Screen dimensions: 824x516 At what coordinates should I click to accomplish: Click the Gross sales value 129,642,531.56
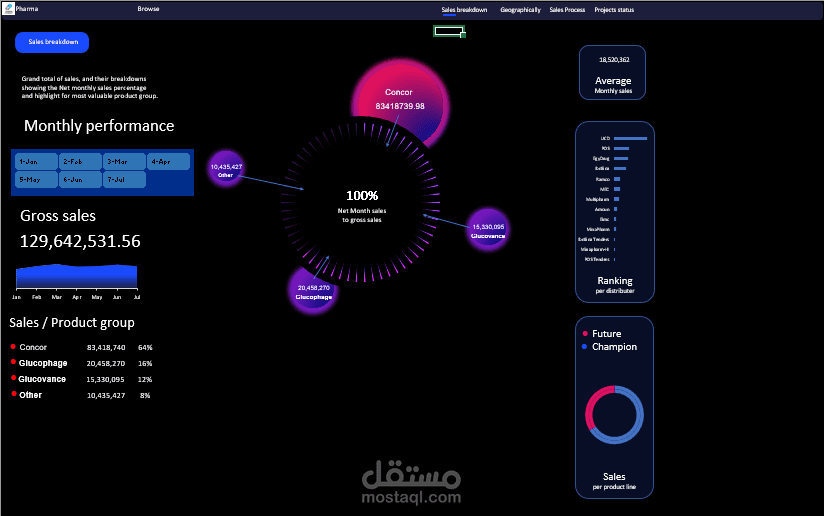tap(80, 241)
